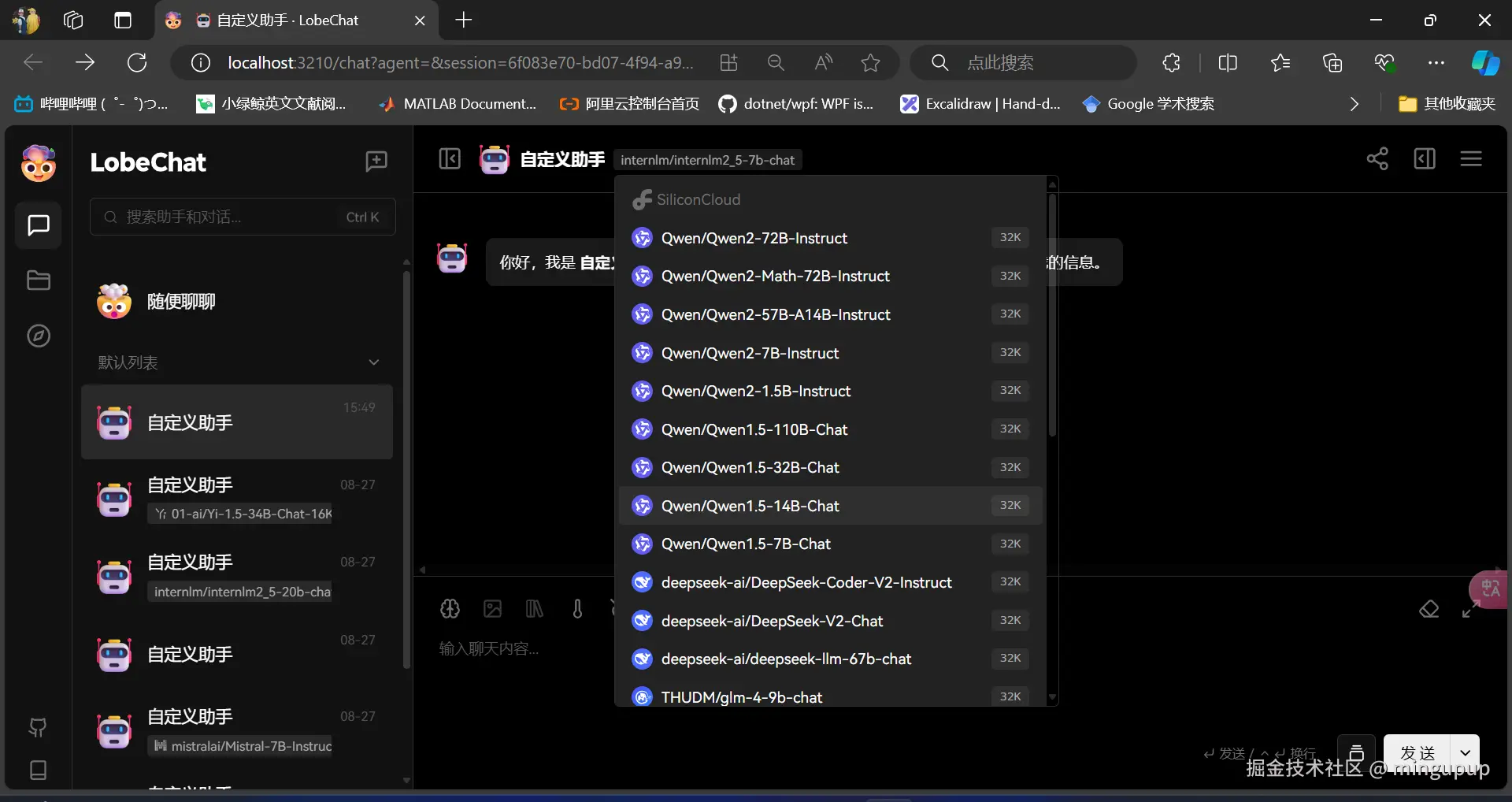Click the 发送 send button
Screen dimensions: 1512x802
[x=1417, y=753]
